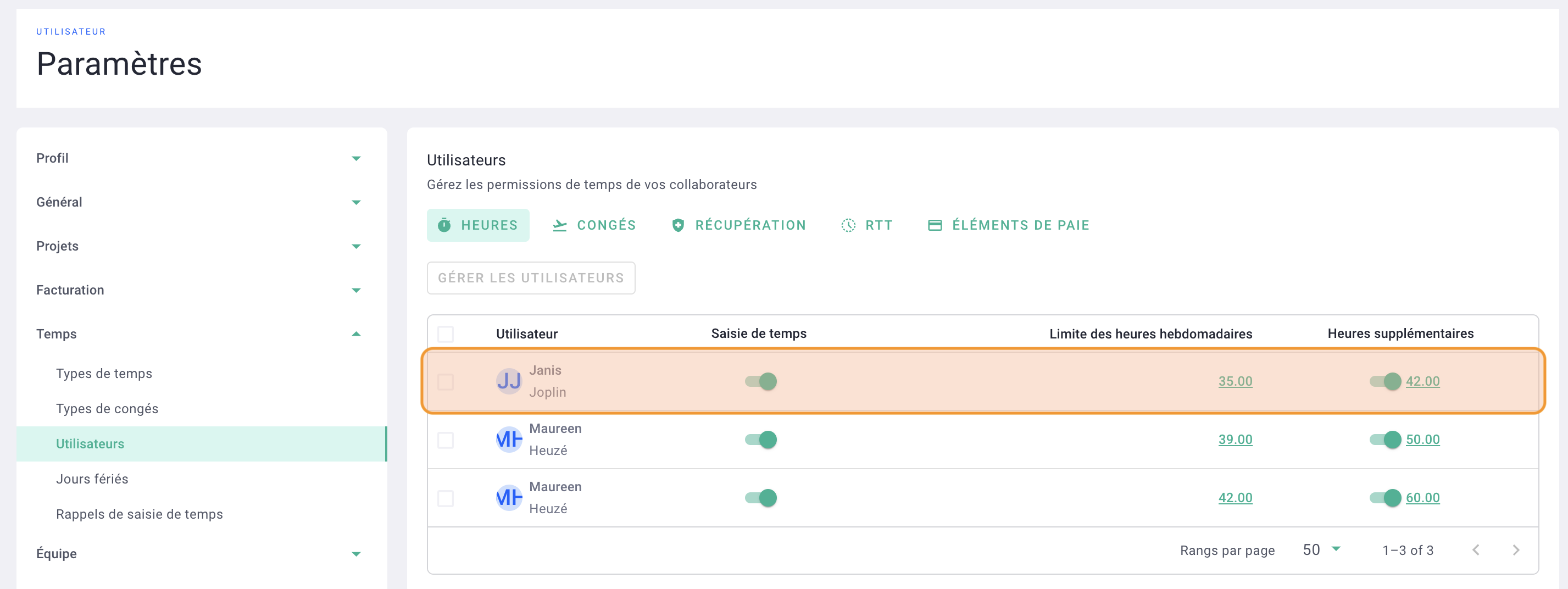1568x589 pixels.
Task: Open the Éléments de paie tab
Action: 1009,225
